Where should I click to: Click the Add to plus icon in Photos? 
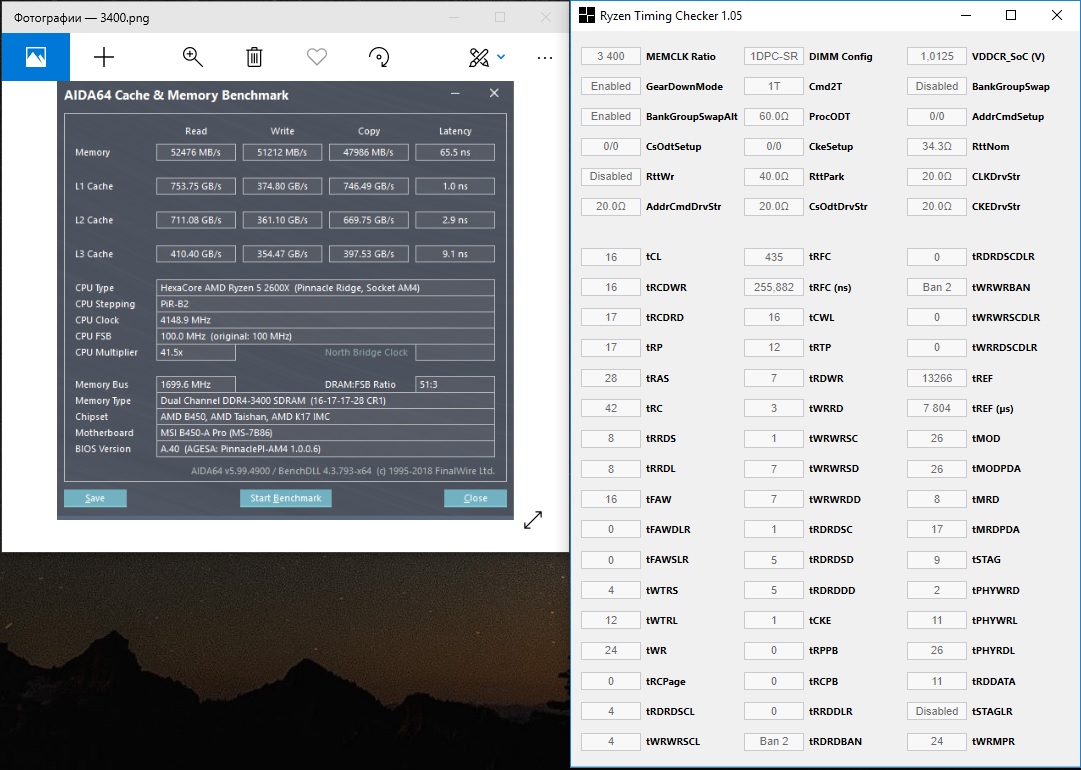tap(104, 57)
